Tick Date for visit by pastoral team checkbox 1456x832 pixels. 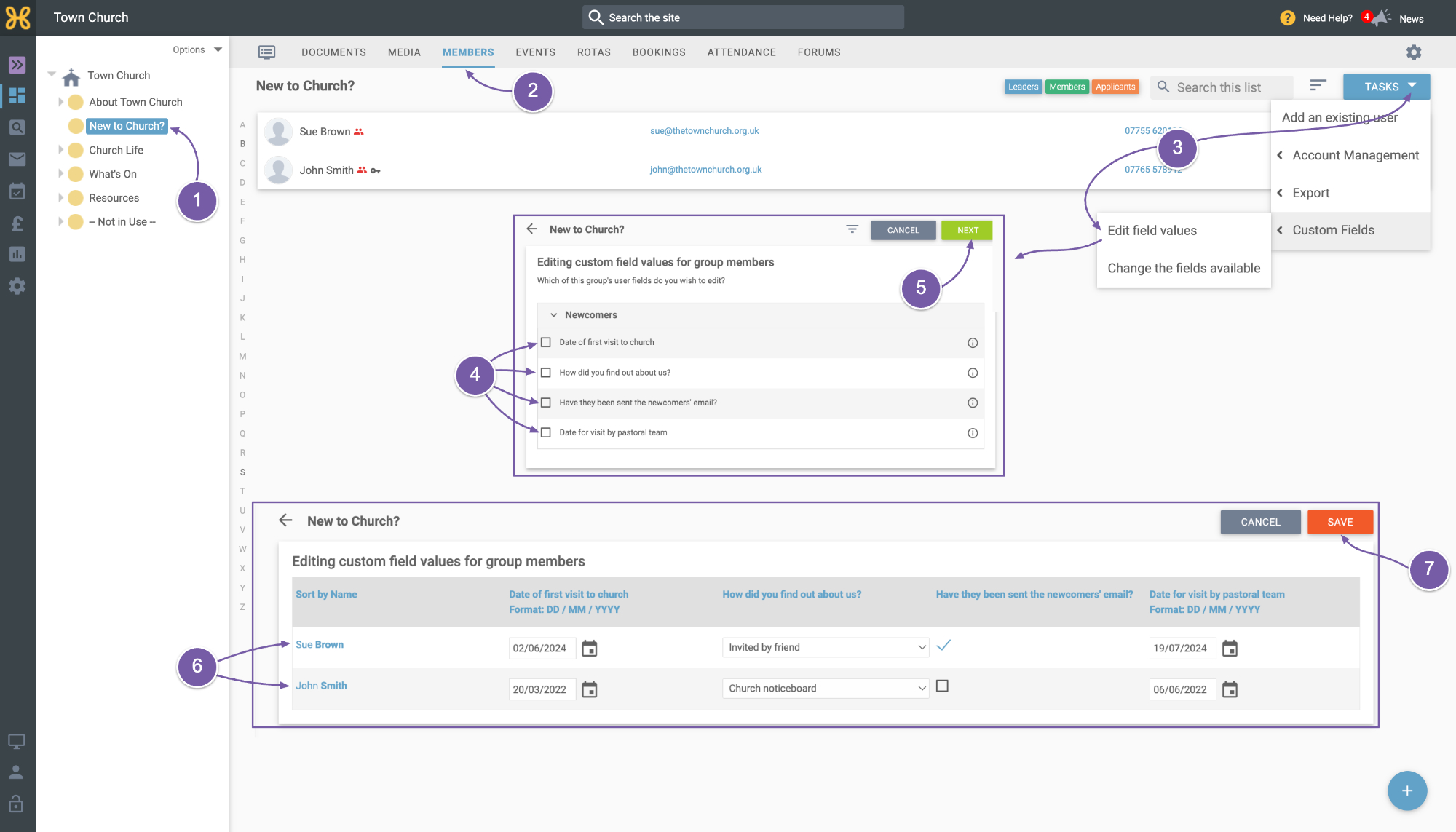(x=546, y=432)
